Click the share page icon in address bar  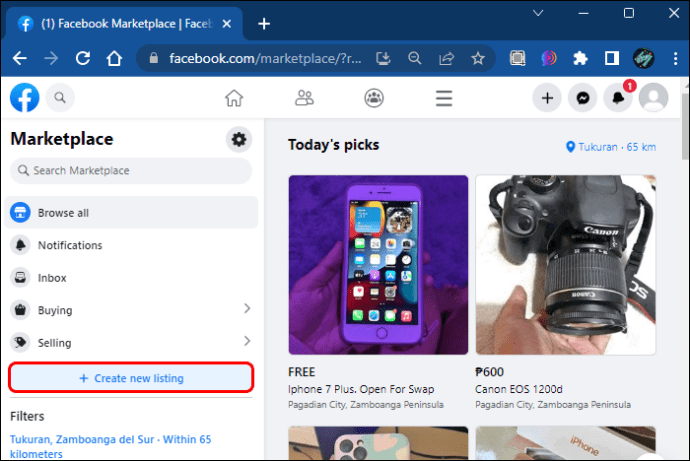click(446, 58)
